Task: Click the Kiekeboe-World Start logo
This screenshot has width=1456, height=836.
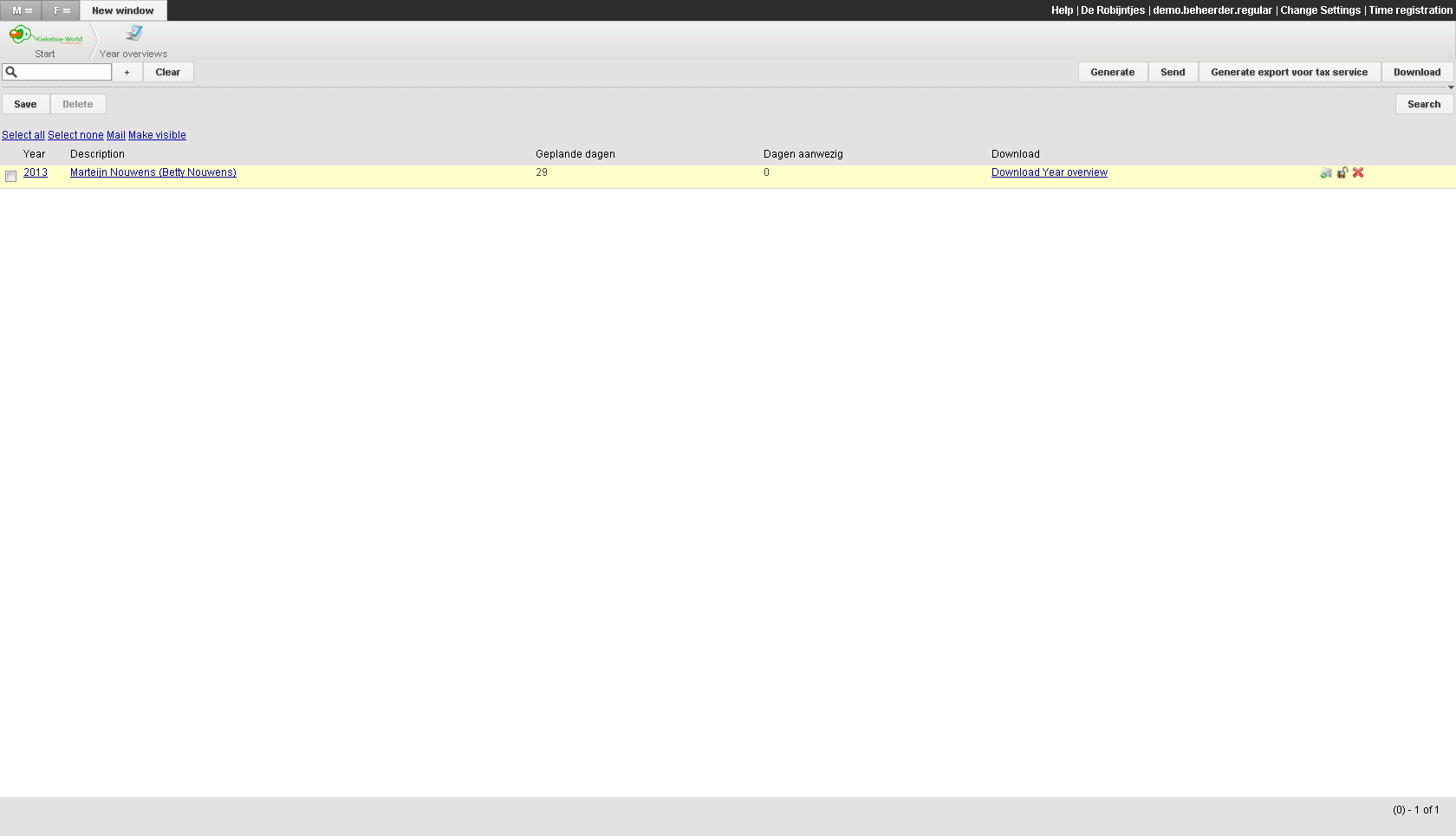Action: click(x=45, y=36)
